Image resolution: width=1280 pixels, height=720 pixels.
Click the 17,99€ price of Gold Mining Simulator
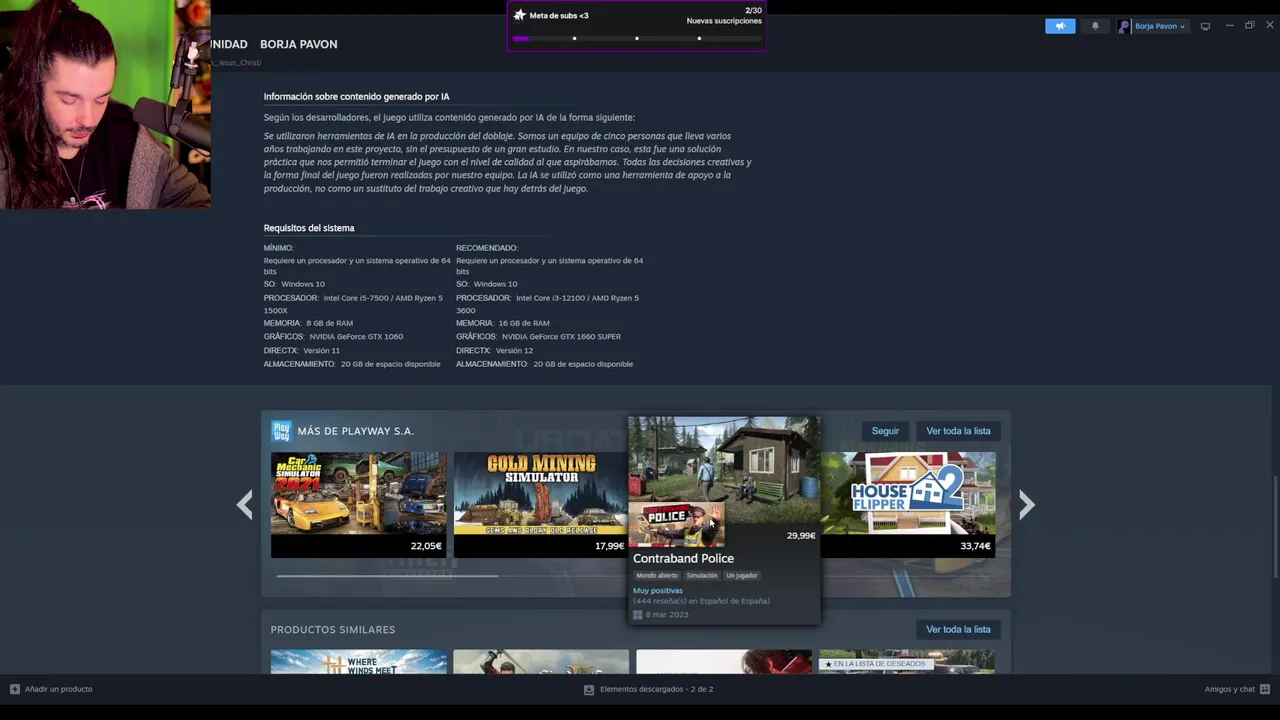[x=609, y=546]
